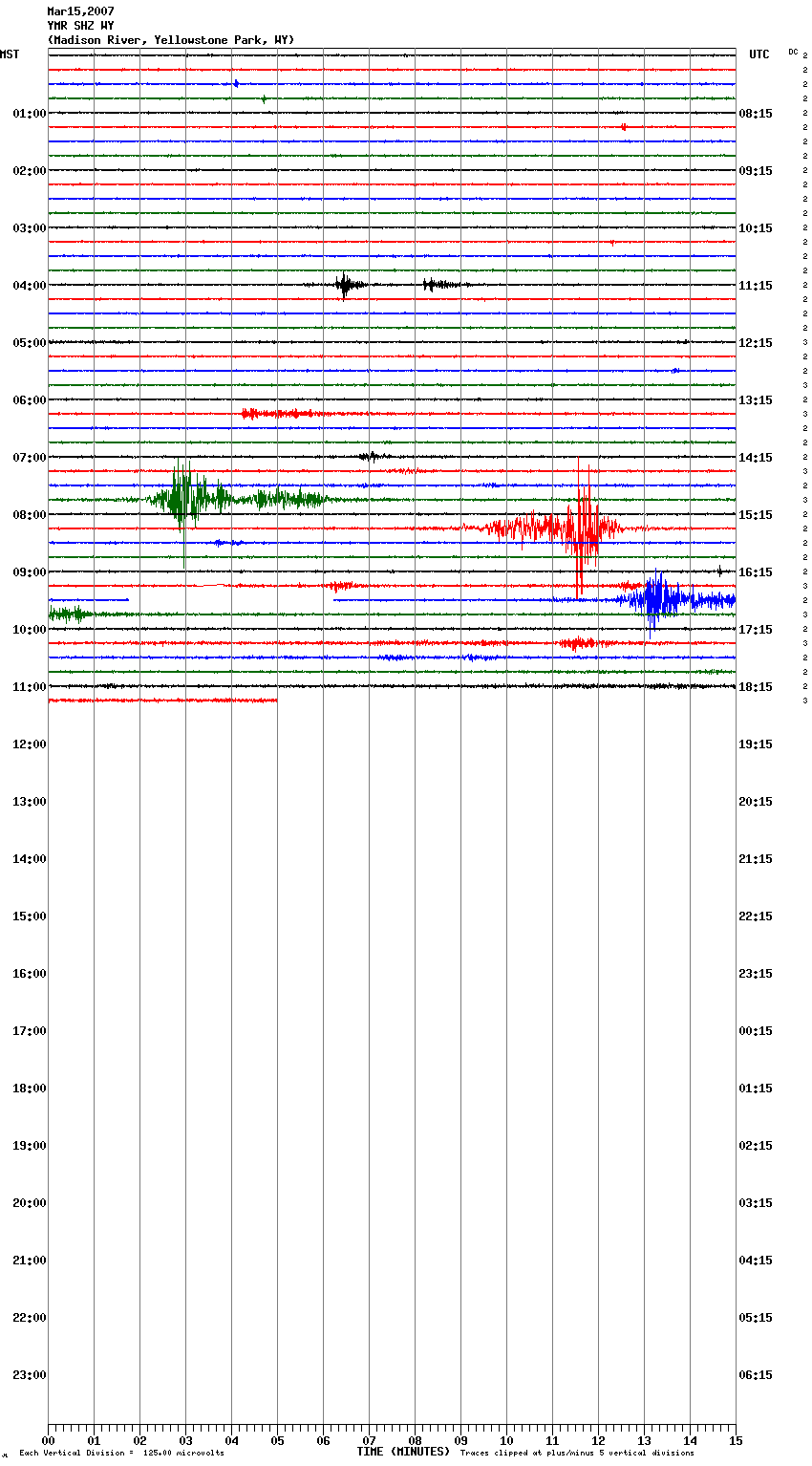Click the date text "Mar15,2007"
This screenshot has height=1466, width=812.
pos(80,11)
